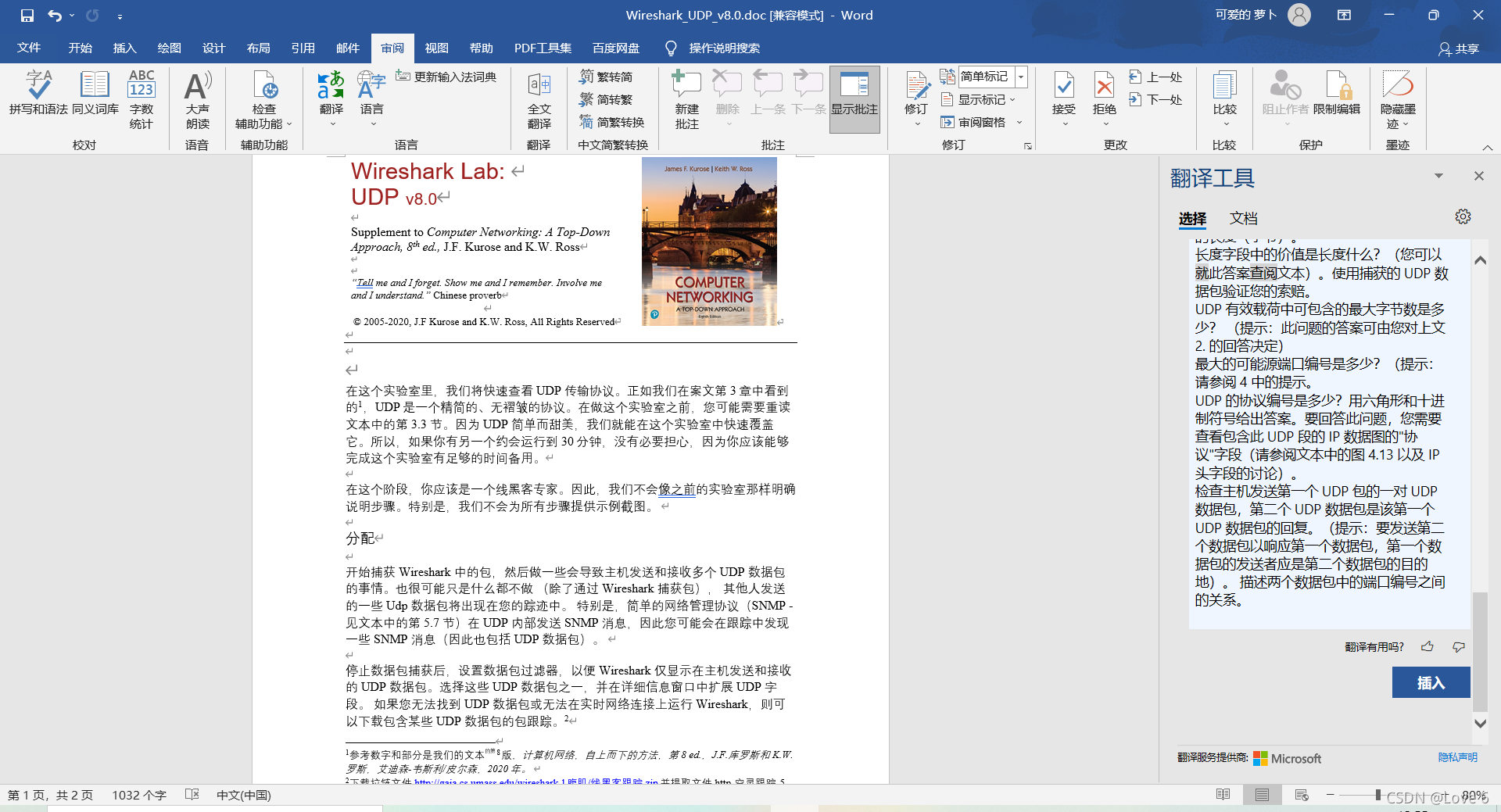Switch to the View (视图) tab
This screenshot has width=1501, height=812.
pos(437,48)
